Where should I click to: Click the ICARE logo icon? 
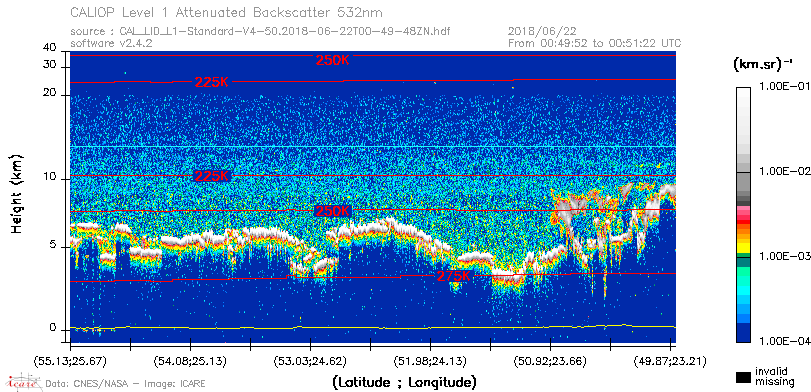[23, 382]
